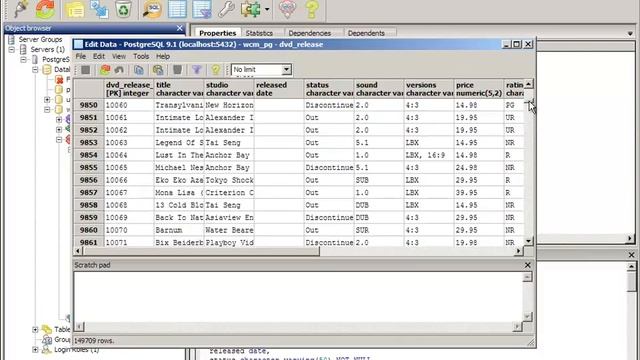This screenshot has width=640, height=360.
Task: Click the Drop object recycle bin icon
Action: tap(123, 9)
